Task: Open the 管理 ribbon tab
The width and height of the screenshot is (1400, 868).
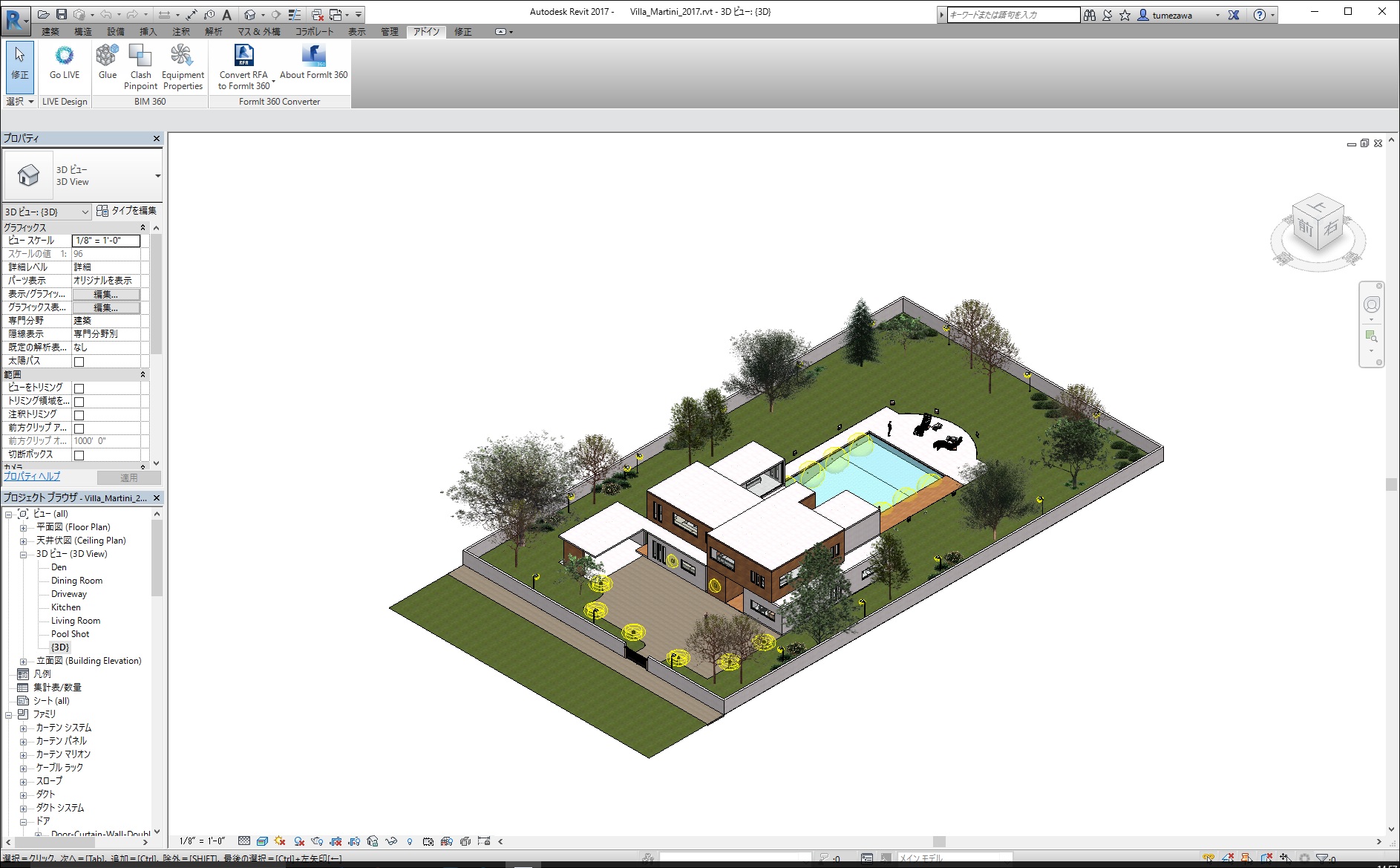Action: [x=389, y=32]
